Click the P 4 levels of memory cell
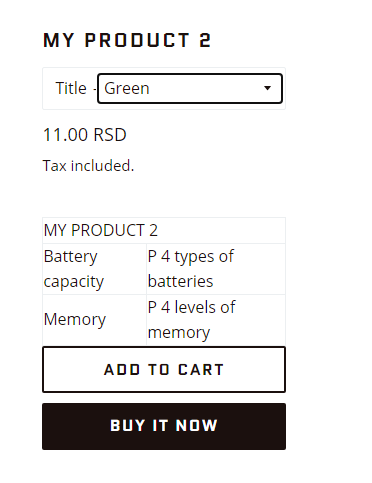372x483 pixels. click(x=216, y=320)
